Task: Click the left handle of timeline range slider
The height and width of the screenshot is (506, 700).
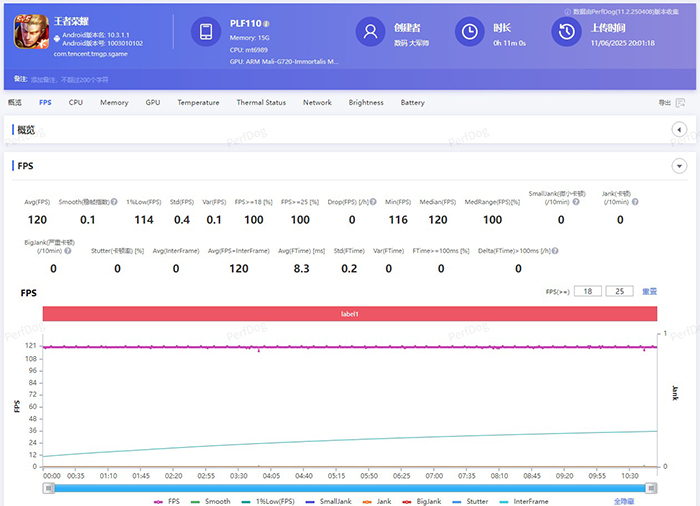Action: 47,488
